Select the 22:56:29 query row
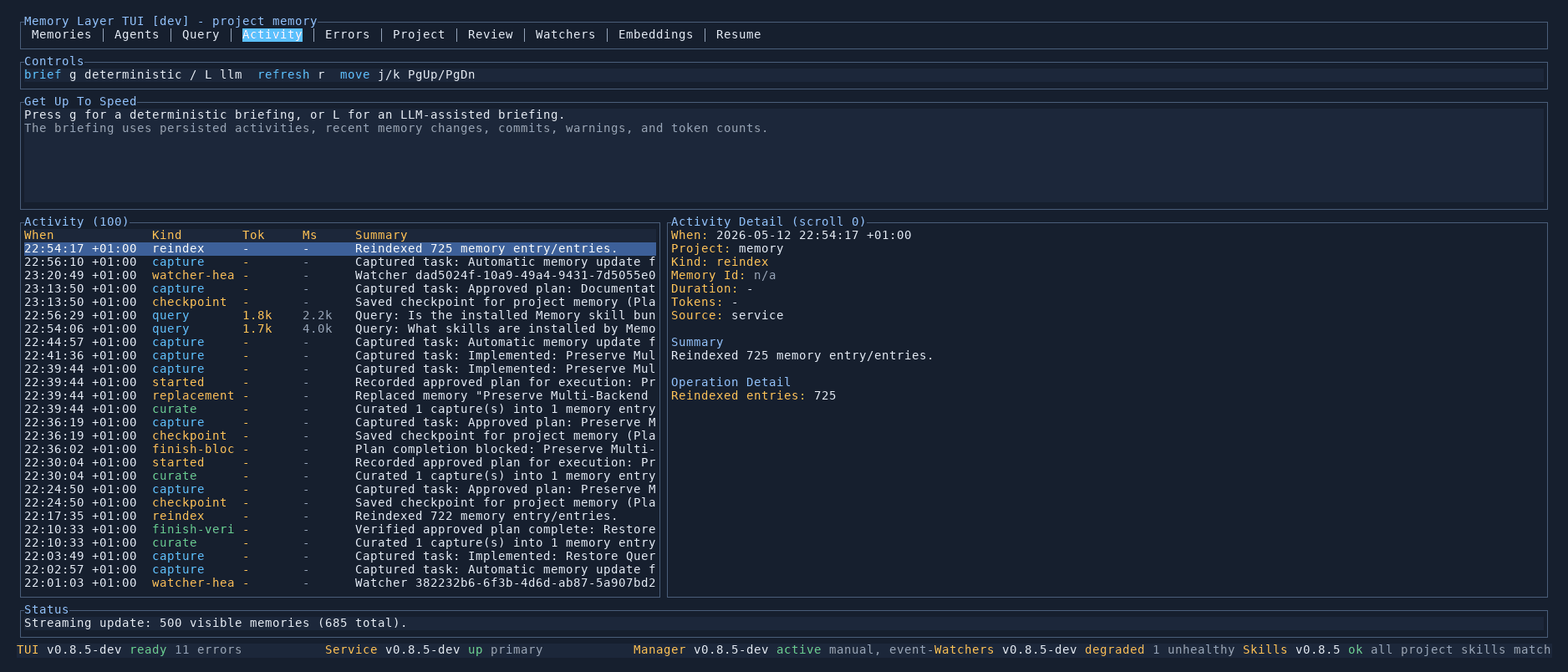The width and height of the screenshot is (1568, 672). coord(340,316)
